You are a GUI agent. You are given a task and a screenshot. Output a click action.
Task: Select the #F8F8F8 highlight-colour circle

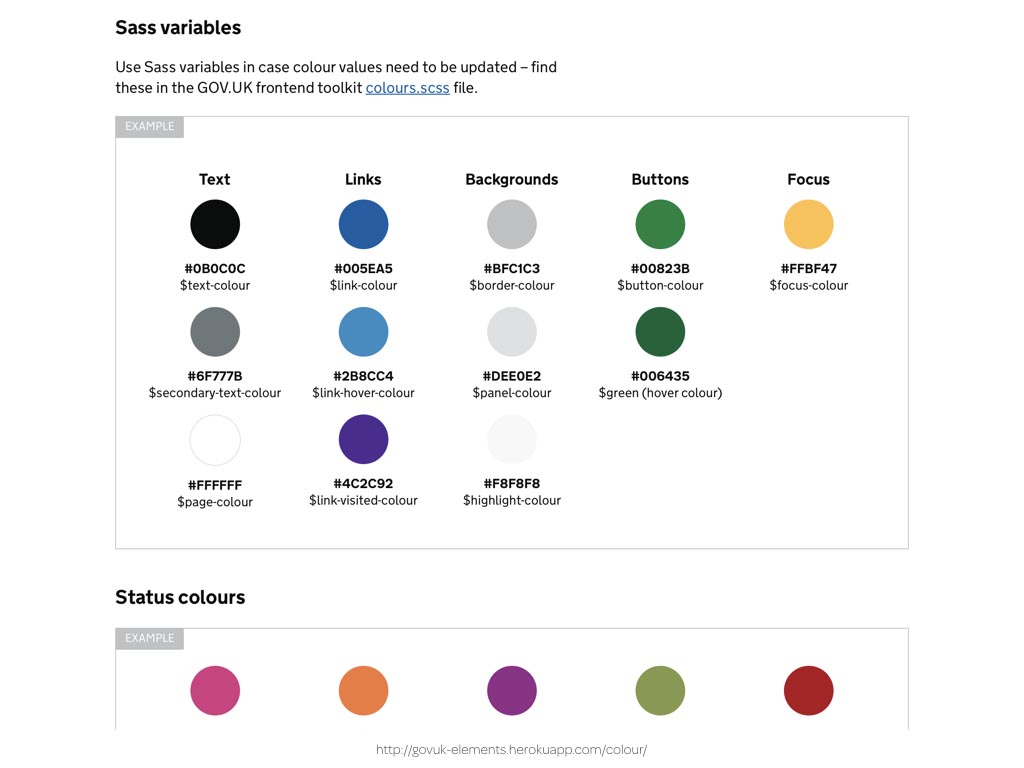point(511,440)
